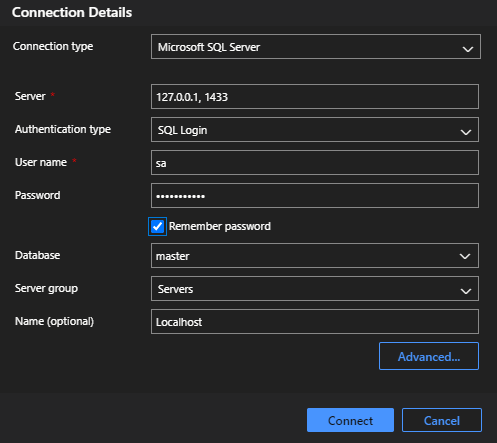The image size is (497, 443).
Task: Open the Authentication type dropdown
Action: click(x=315, y=130)
